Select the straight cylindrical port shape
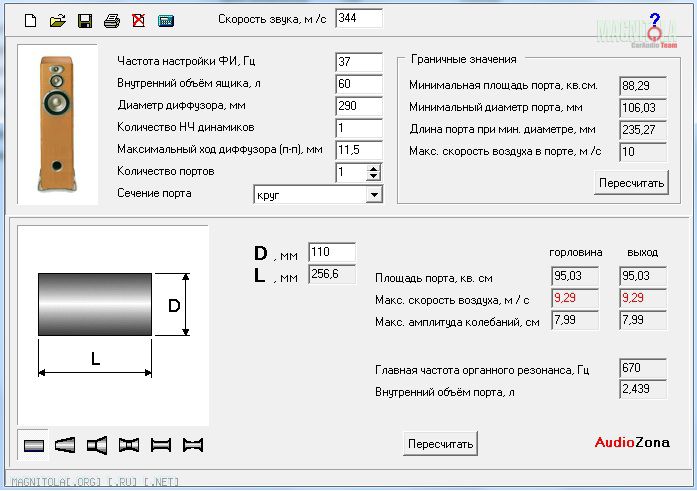 33,445
